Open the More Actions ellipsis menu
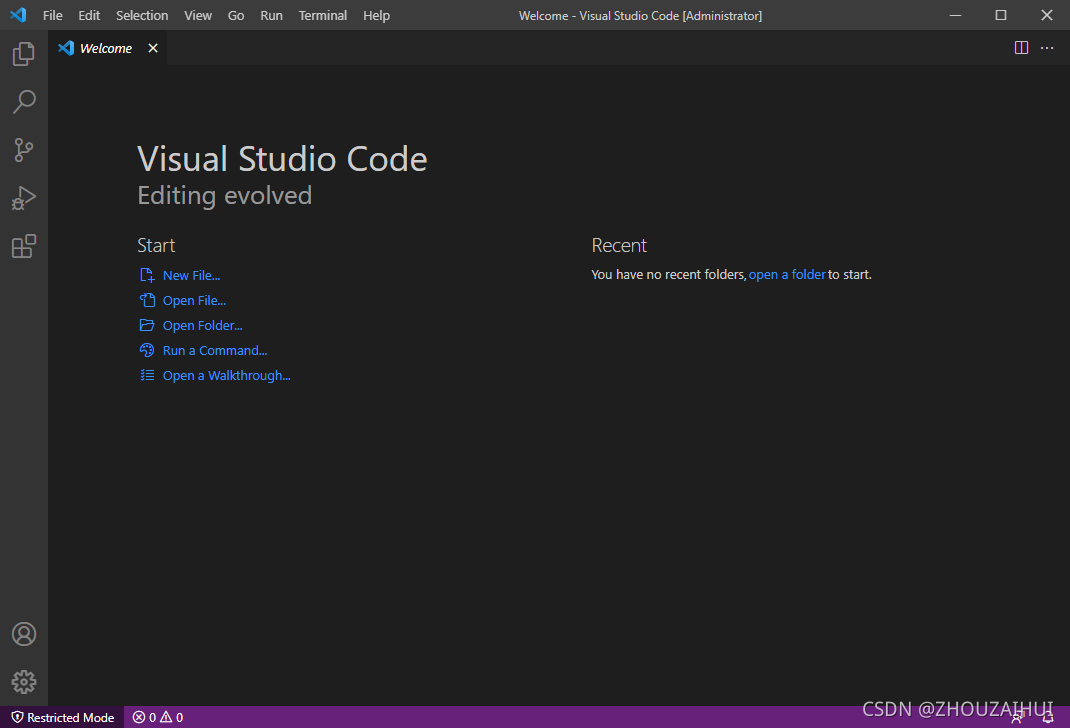This screenshot has width=1070, height=728. pyautogui.click(x=1047, y=48)
